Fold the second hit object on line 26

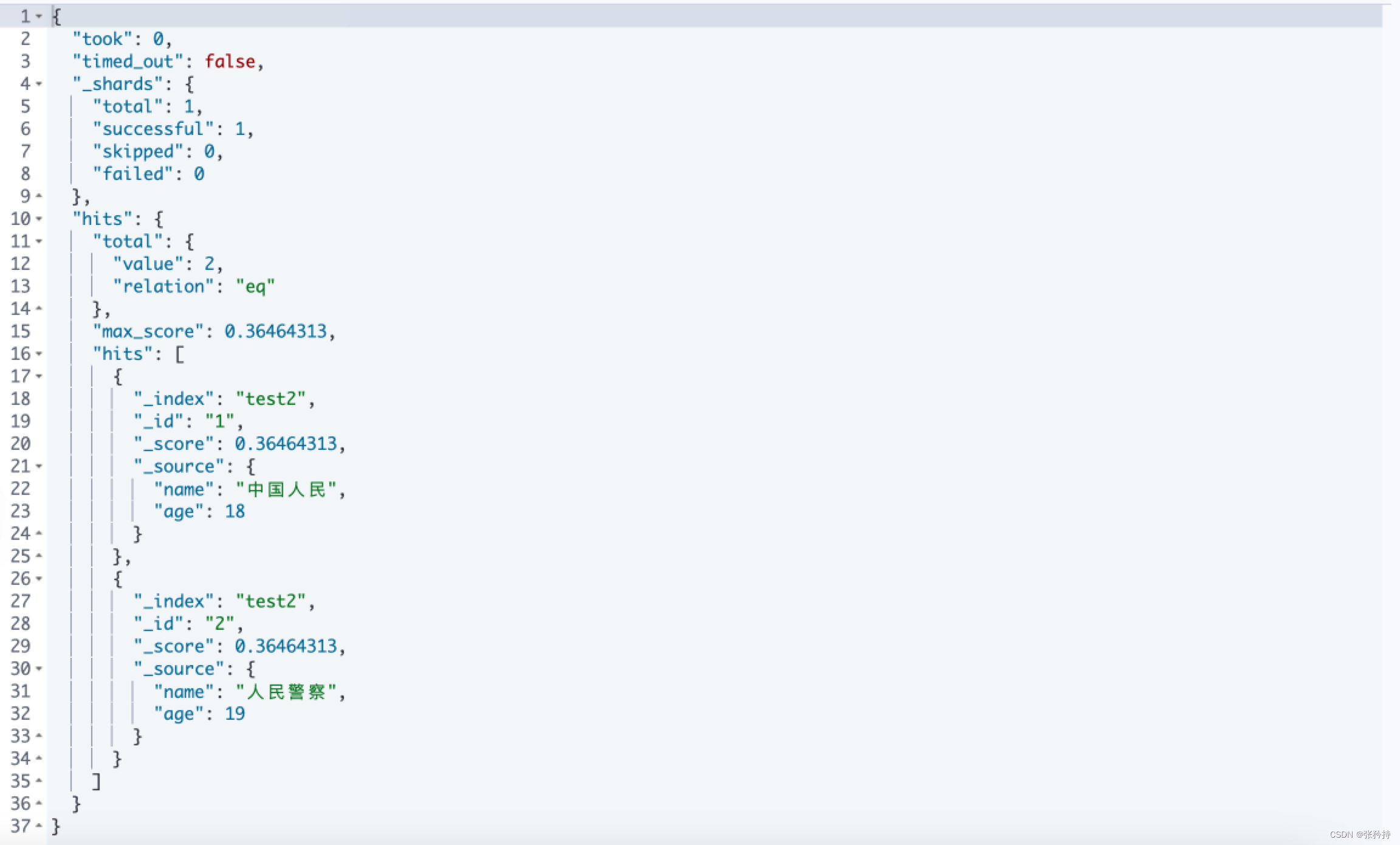[39, 579]
